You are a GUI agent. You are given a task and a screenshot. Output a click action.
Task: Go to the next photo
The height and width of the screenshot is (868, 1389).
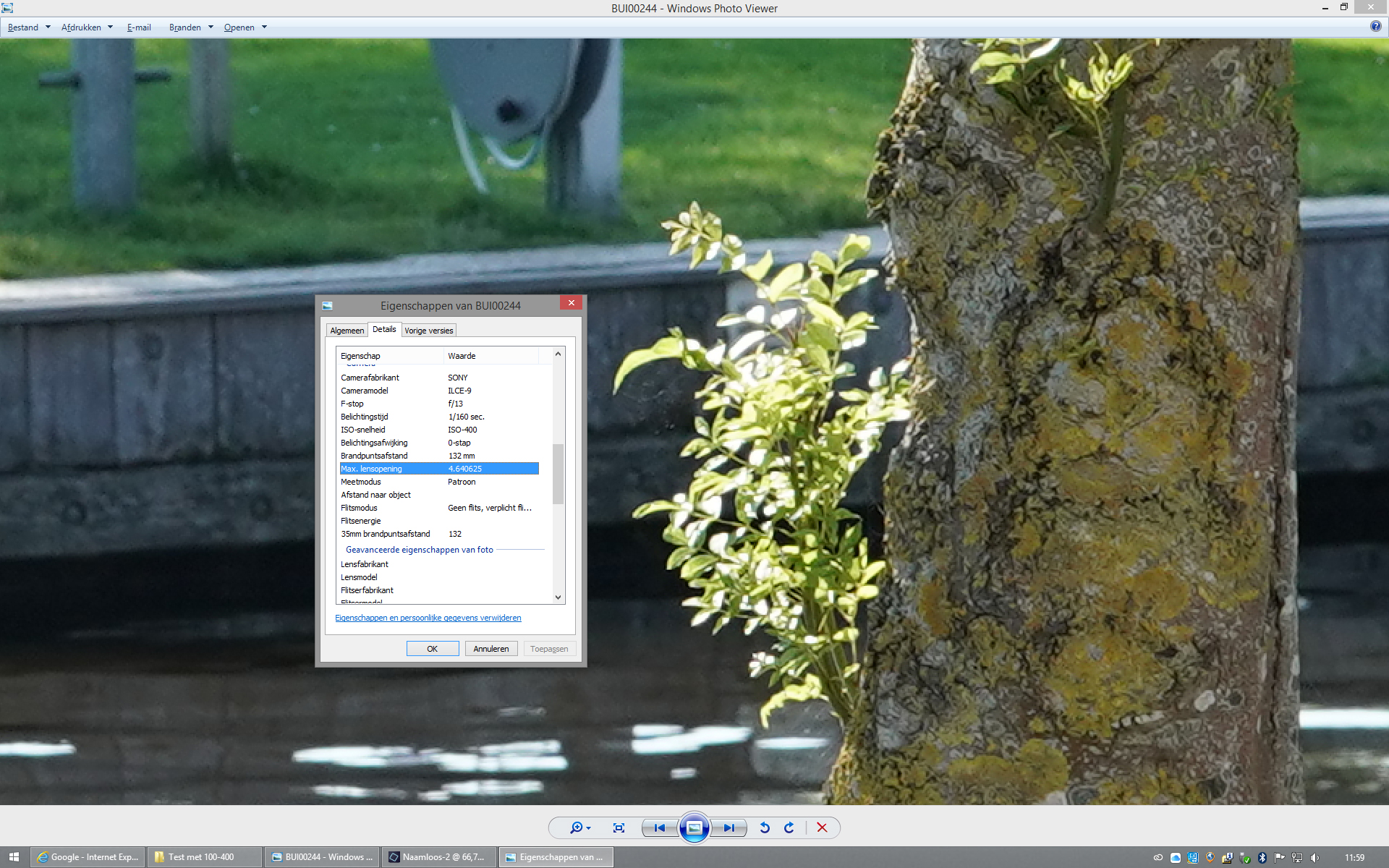pyautogui.click(x=729, y=827)
